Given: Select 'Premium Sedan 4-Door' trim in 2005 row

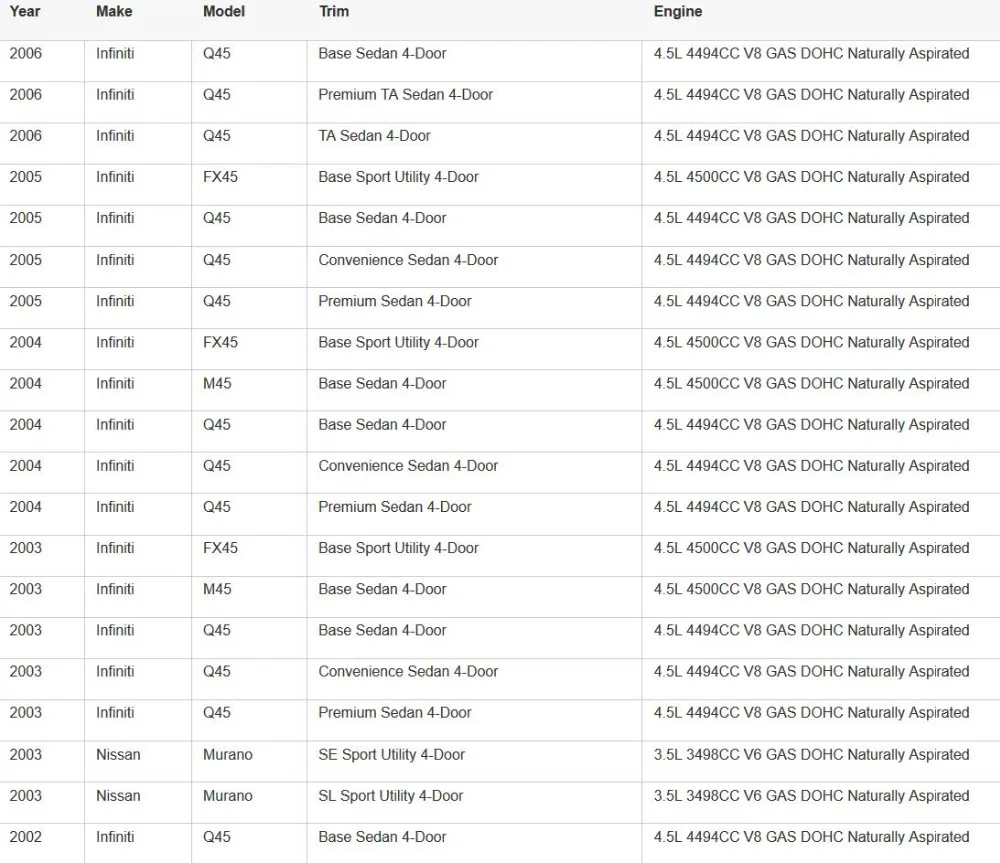Looking at the screenshot, I should (x=395, y=301).
